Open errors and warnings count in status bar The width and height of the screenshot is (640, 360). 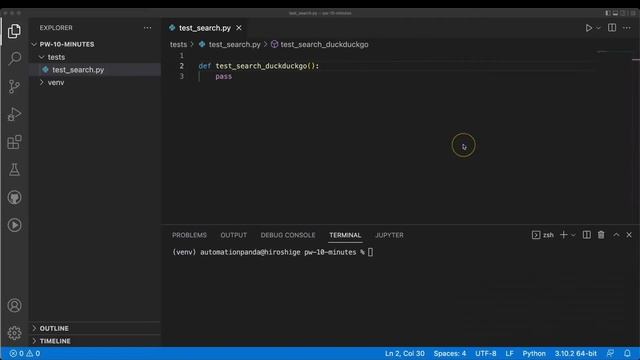24,353
